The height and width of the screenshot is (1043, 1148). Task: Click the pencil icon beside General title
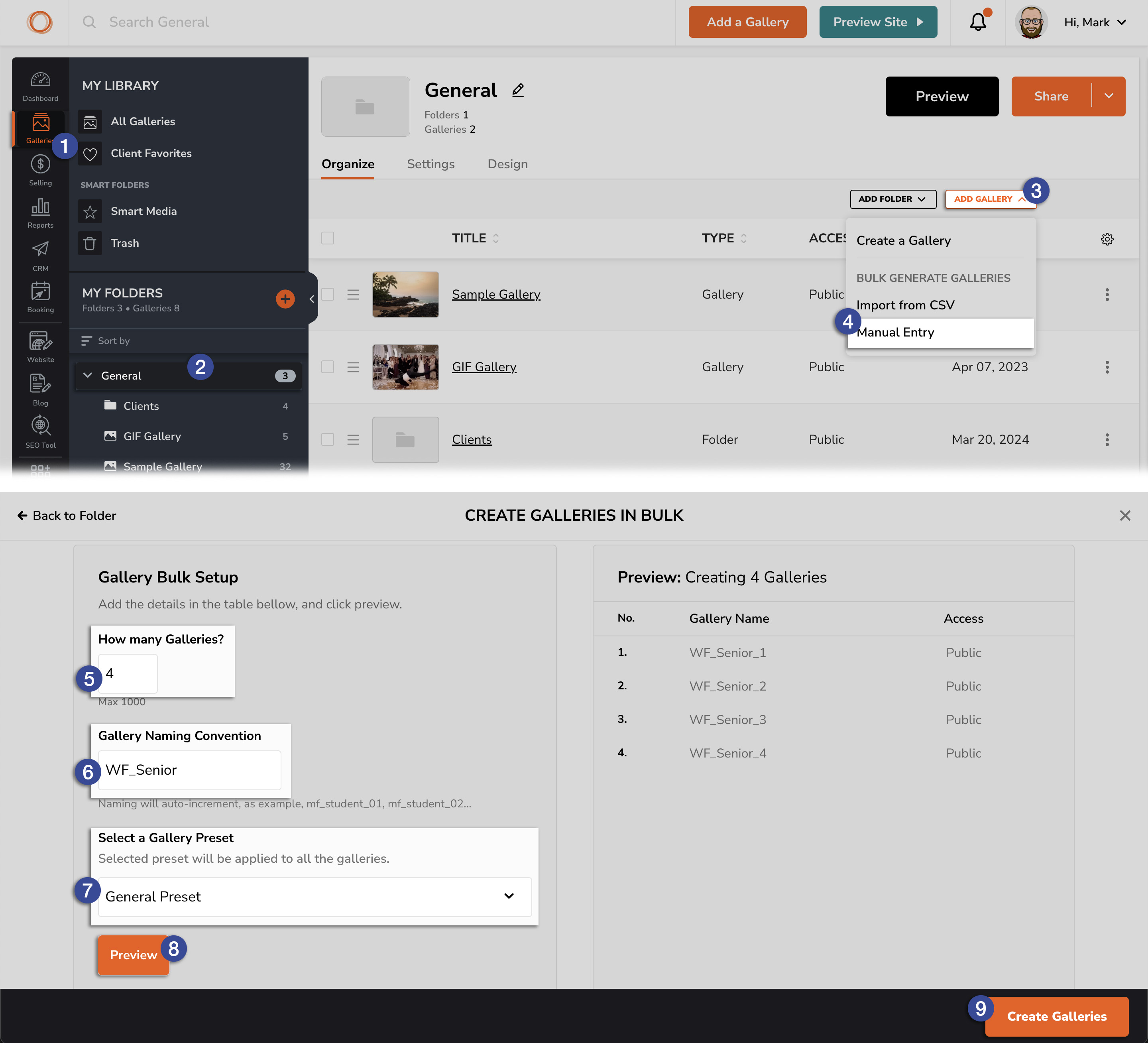518,91
